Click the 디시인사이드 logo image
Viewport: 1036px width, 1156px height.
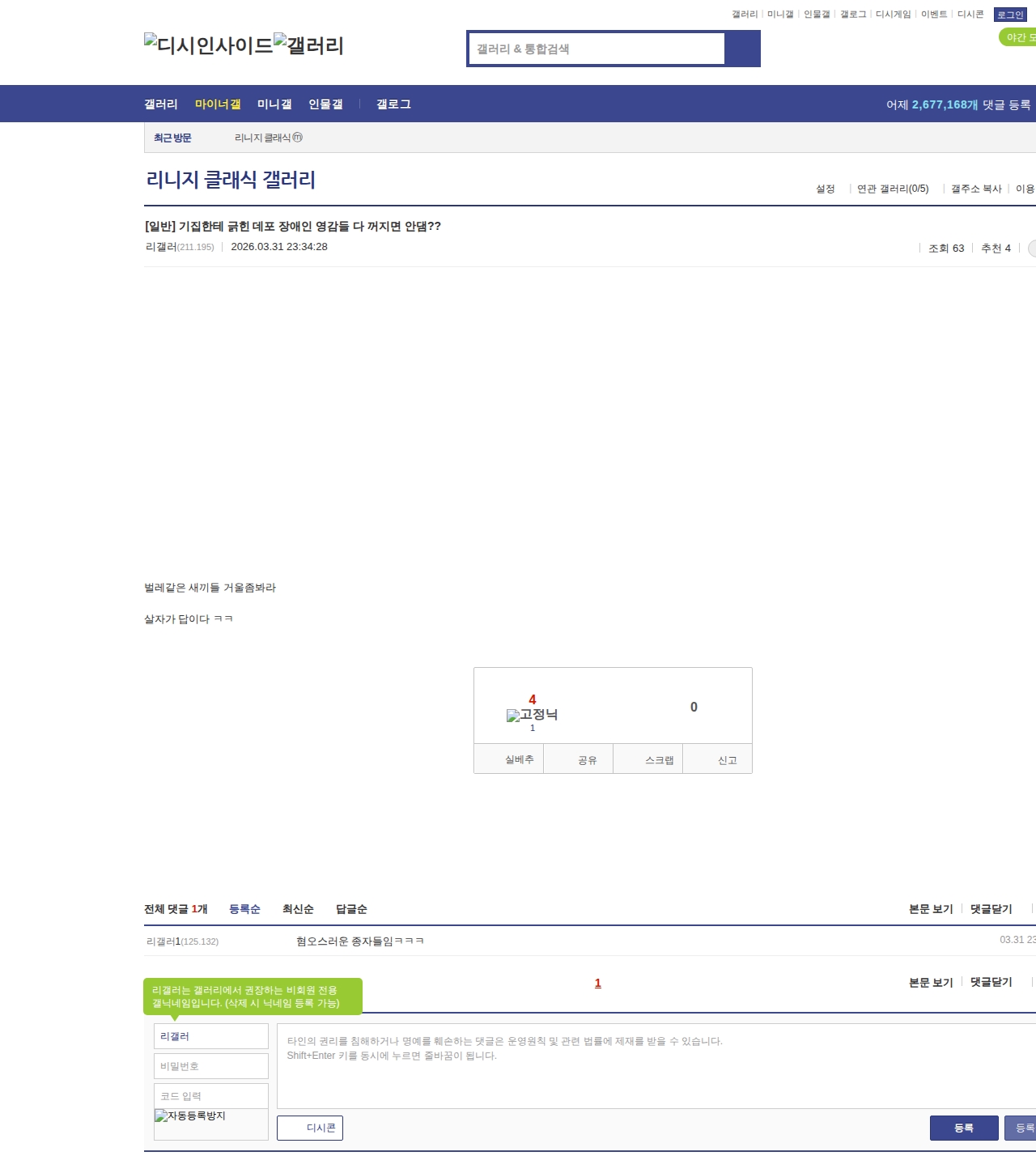click(x=208, y=45)
